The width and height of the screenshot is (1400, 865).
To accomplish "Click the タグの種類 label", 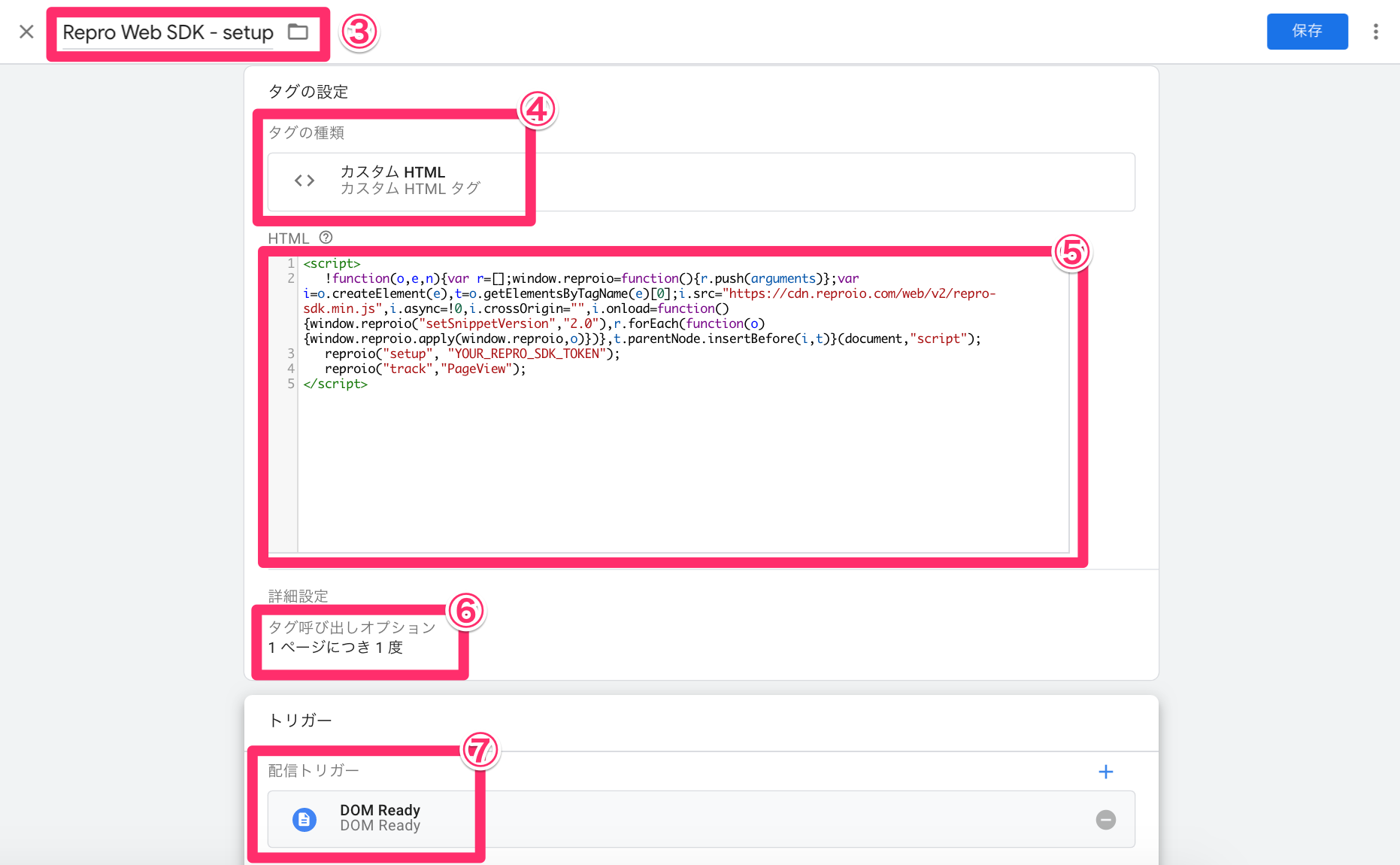I will tap(307, 132).
